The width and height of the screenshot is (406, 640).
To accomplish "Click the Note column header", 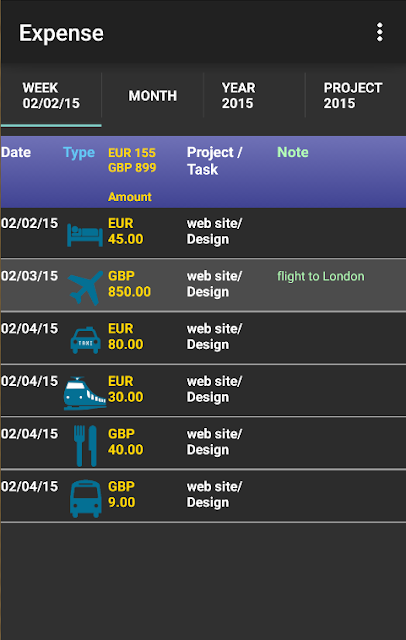I will click(293, 152).
